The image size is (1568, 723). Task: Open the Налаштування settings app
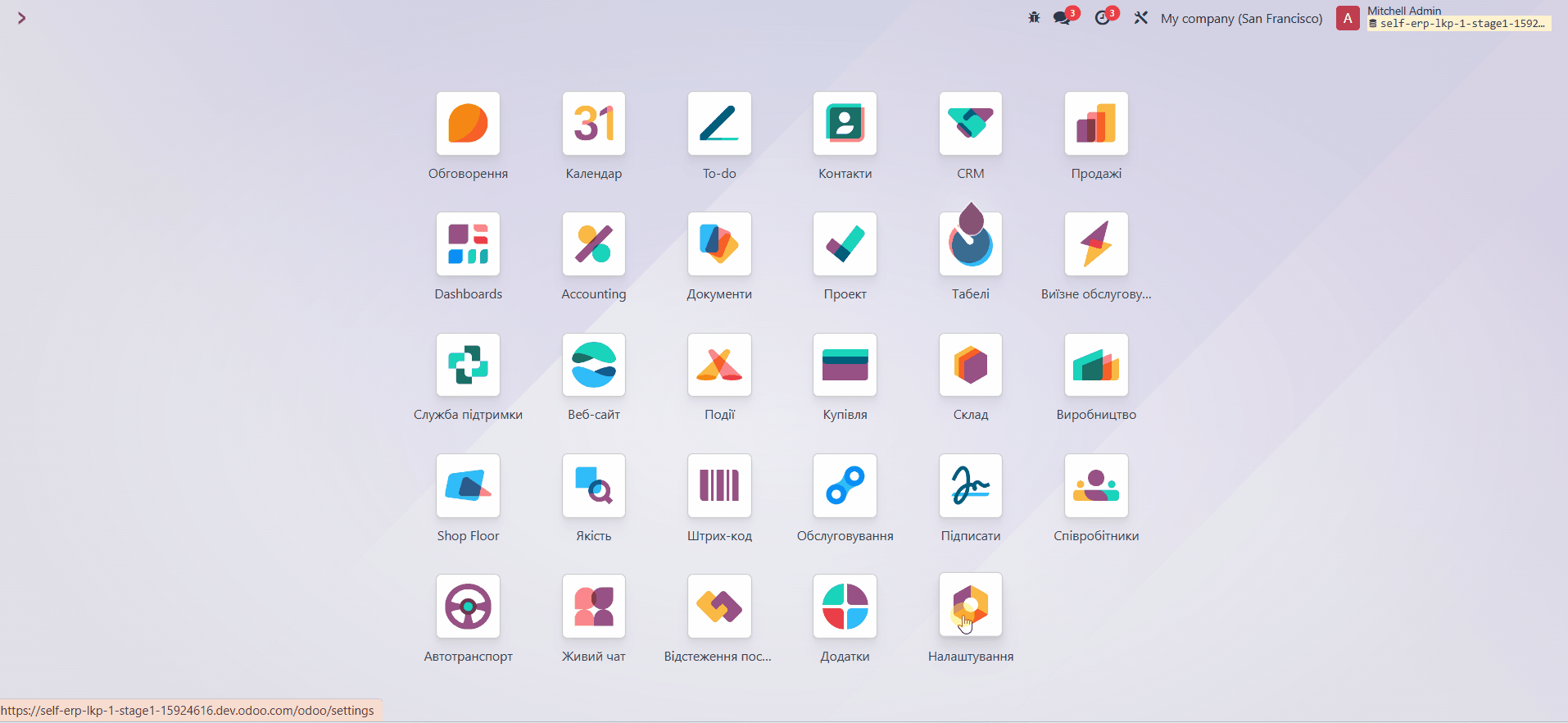point(971,605)
